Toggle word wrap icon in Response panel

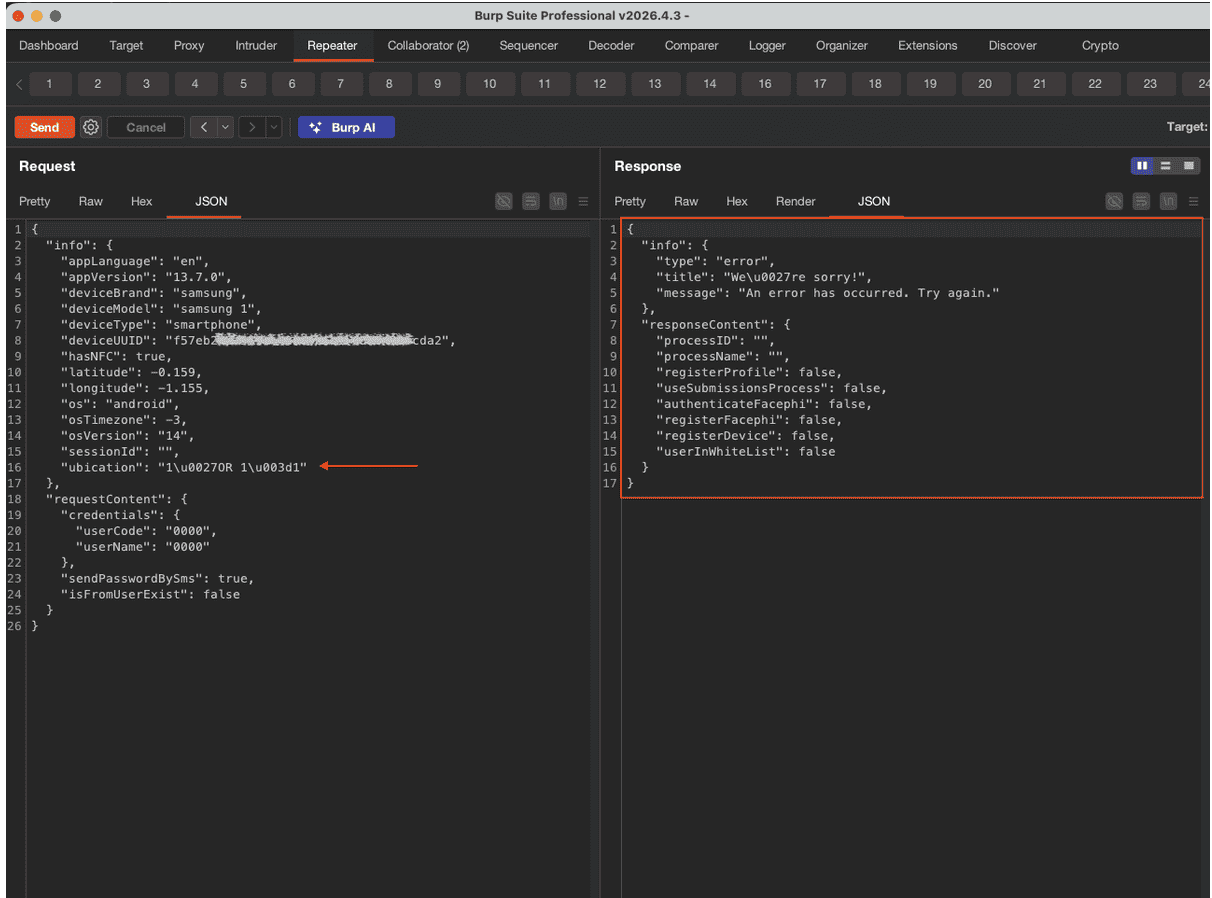[1141, 201]
